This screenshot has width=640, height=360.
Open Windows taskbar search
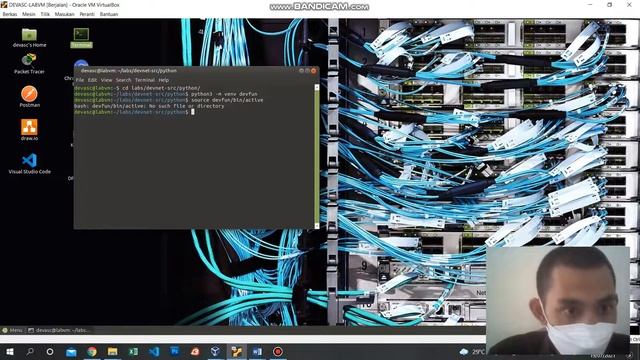[x=30, y=351]
